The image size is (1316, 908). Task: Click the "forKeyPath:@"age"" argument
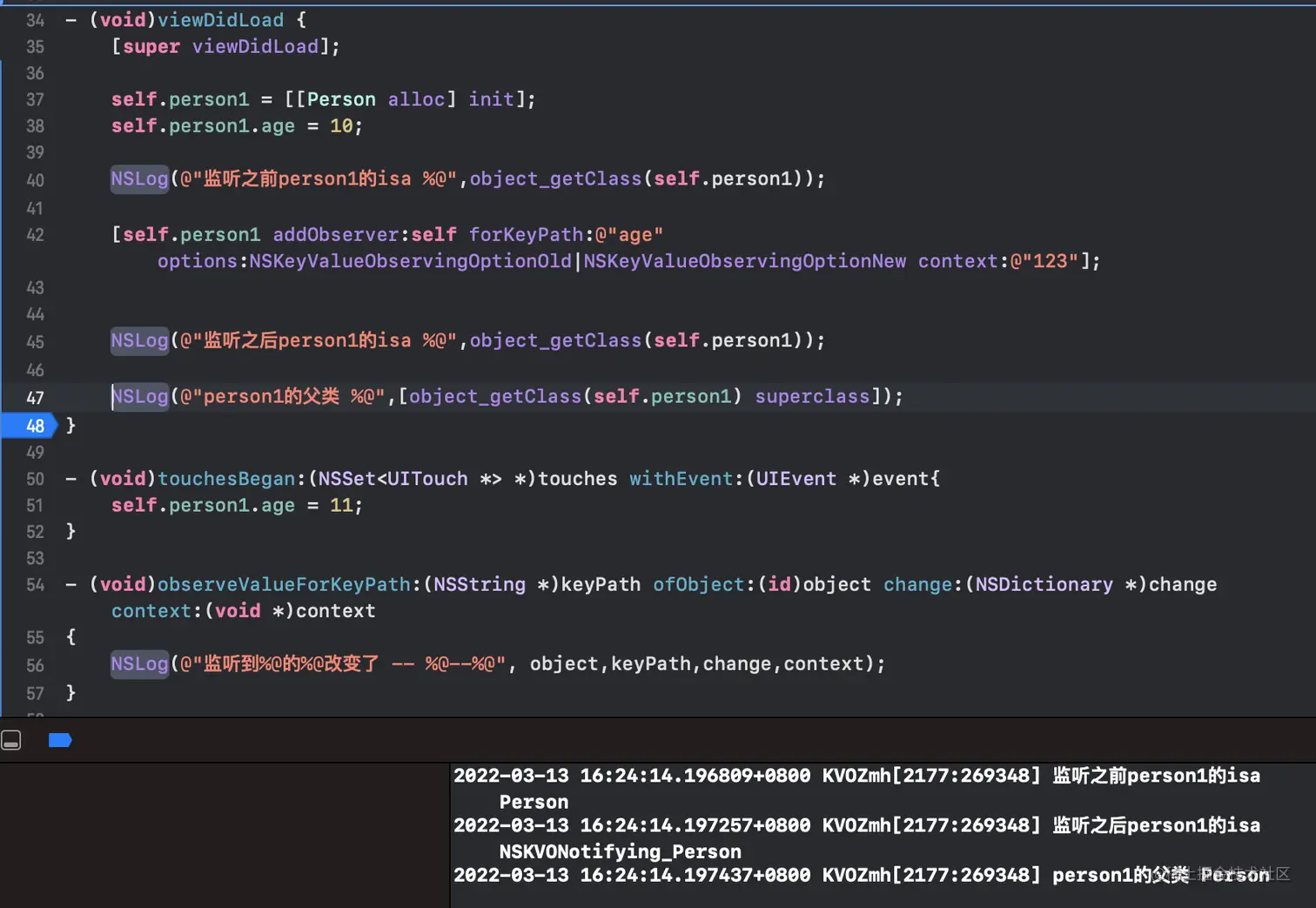pyautogui.click(x=566, y=234)
